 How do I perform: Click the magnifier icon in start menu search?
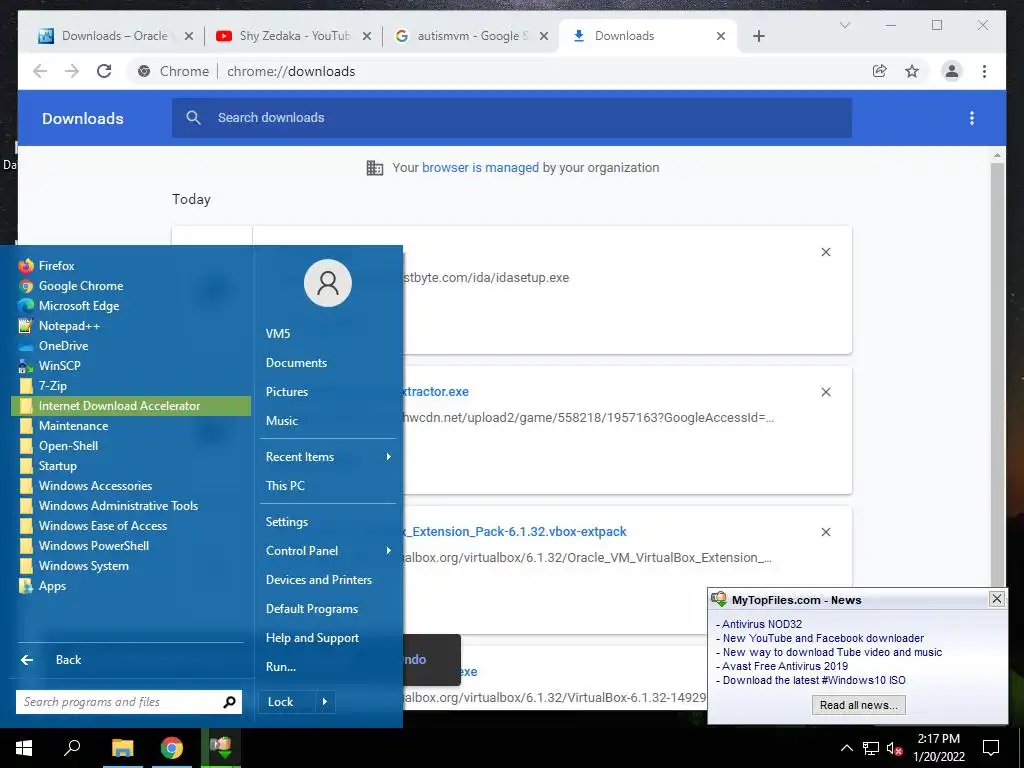click(229, 702)
